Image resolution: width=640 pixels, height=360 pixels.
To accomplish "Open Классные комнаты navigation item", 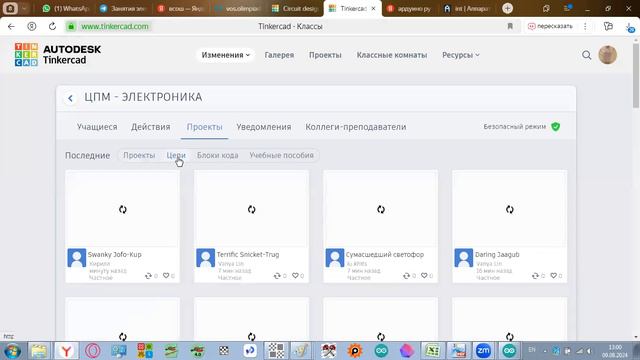I will (x=392, y=55).
